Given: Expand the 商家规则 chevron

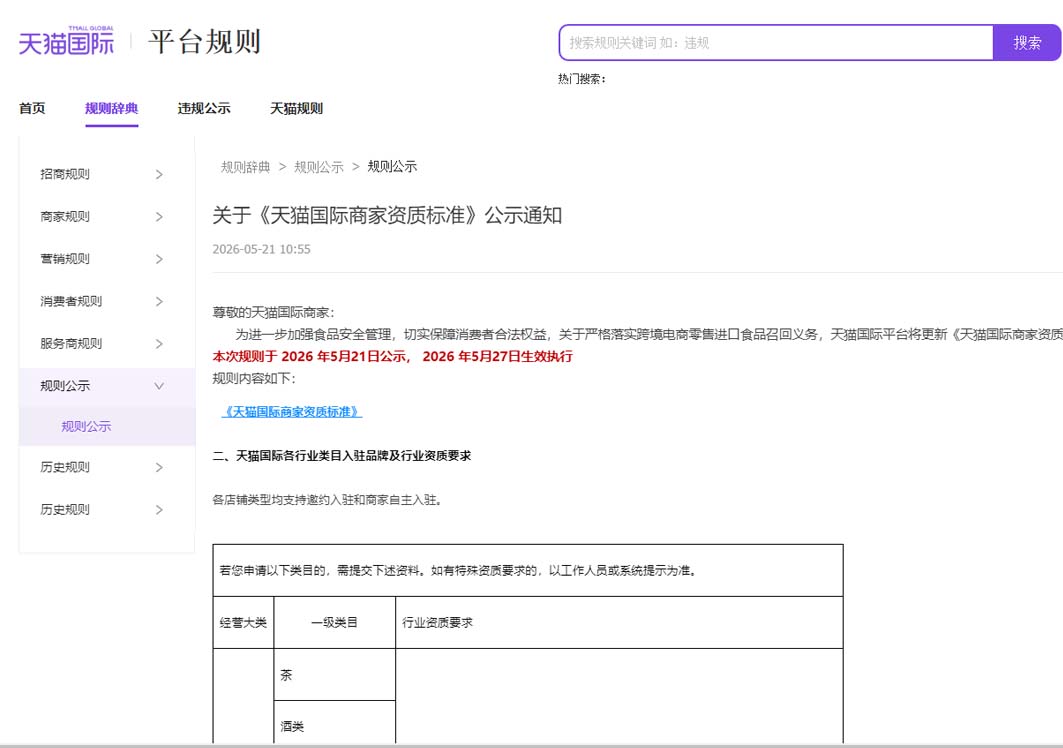Looking at the screenshot, I should pos(159,217).
